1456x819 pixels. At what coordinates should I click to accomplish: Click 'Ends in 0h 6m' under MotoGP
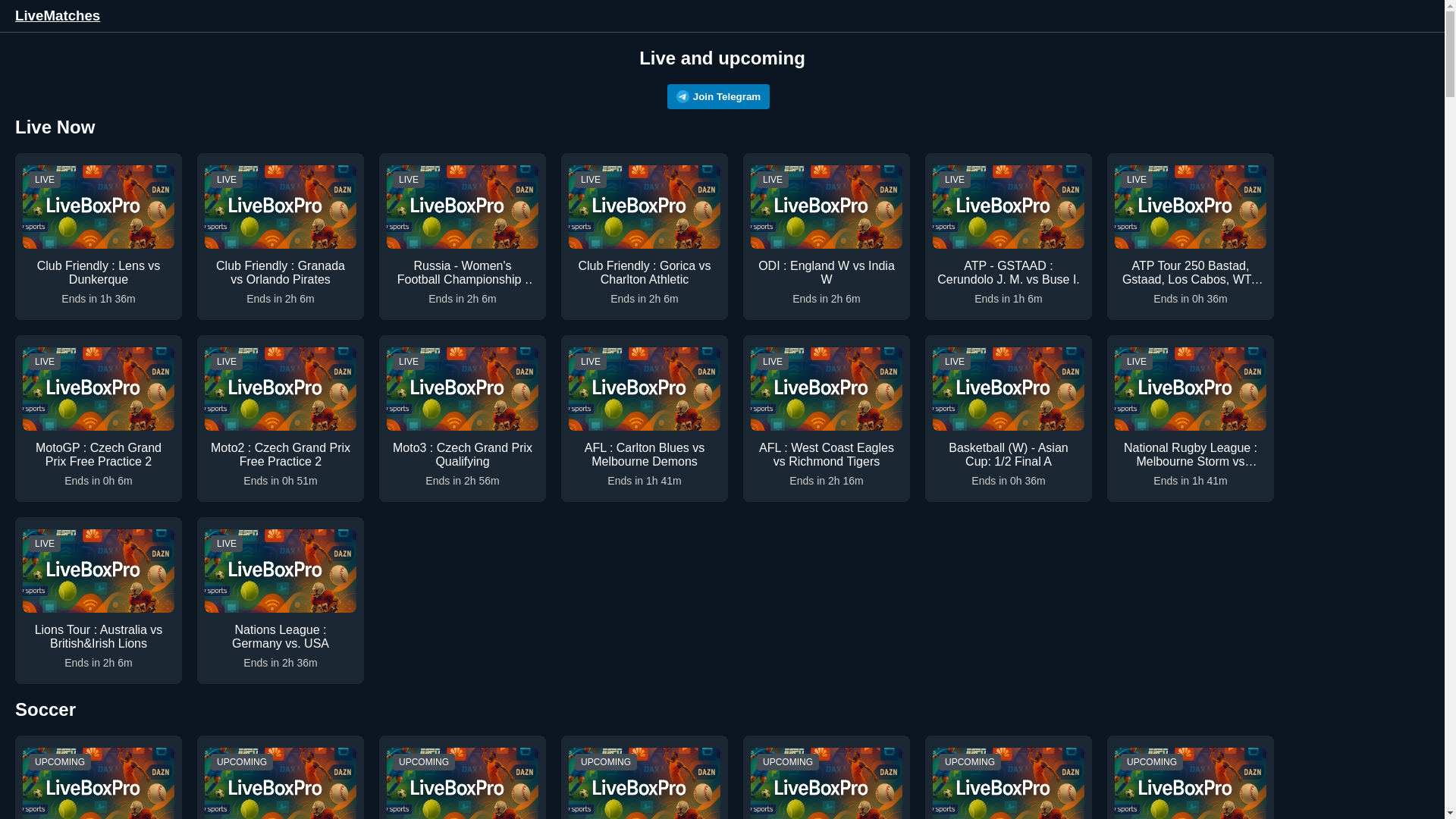click(99, 481)
